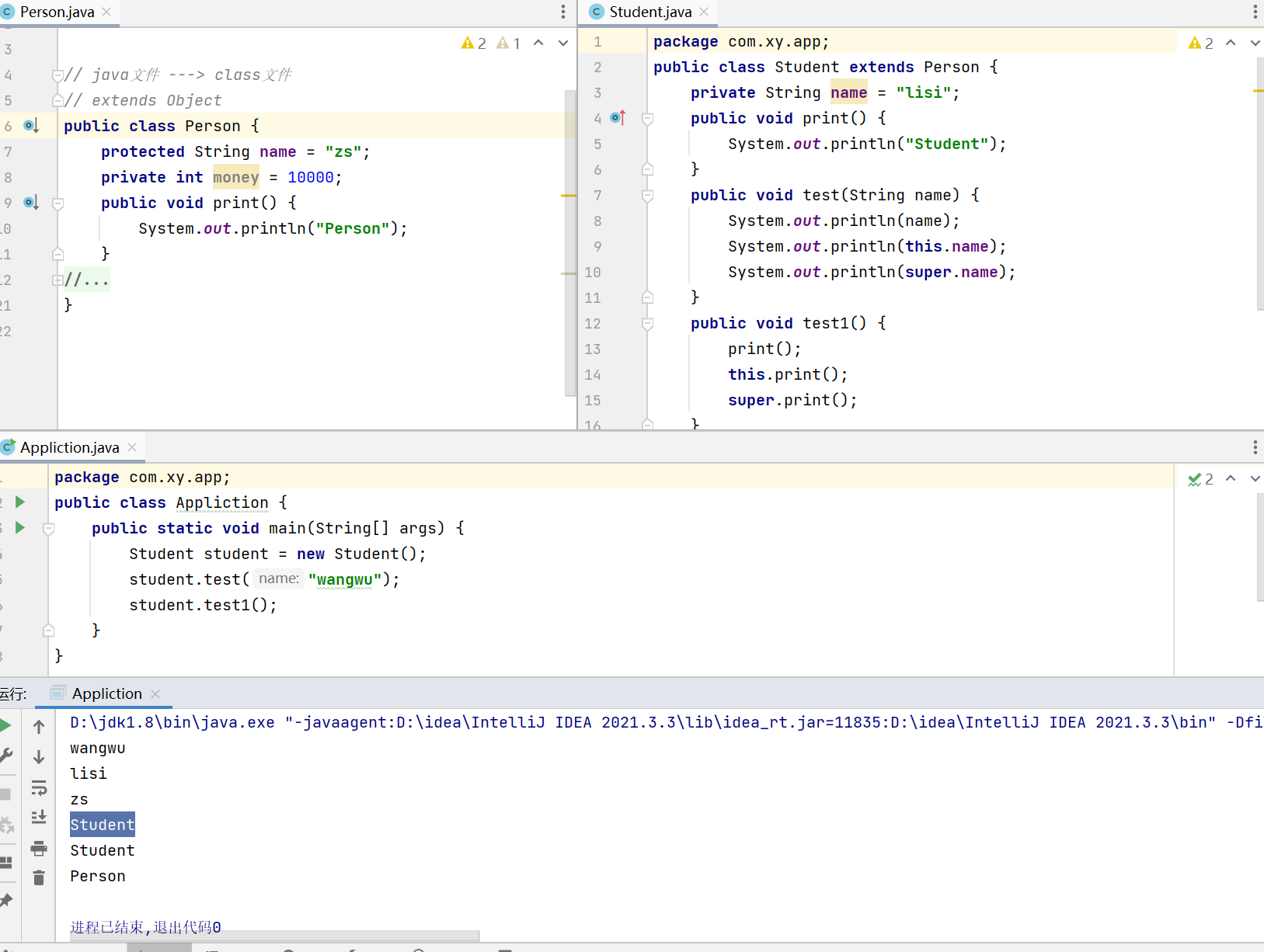Collapse the '// java文件' comment fold

pyautogui.click(x=57, y=75)
